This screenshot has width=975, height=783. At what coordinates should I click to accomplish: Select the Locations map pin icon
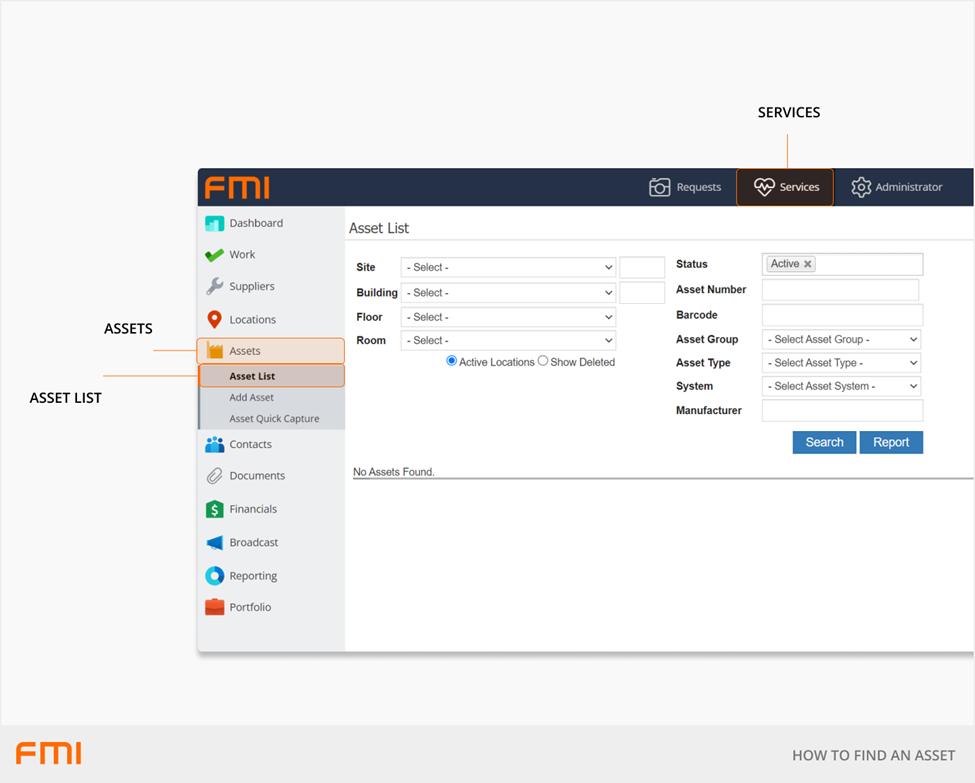(x=214, y=320)
